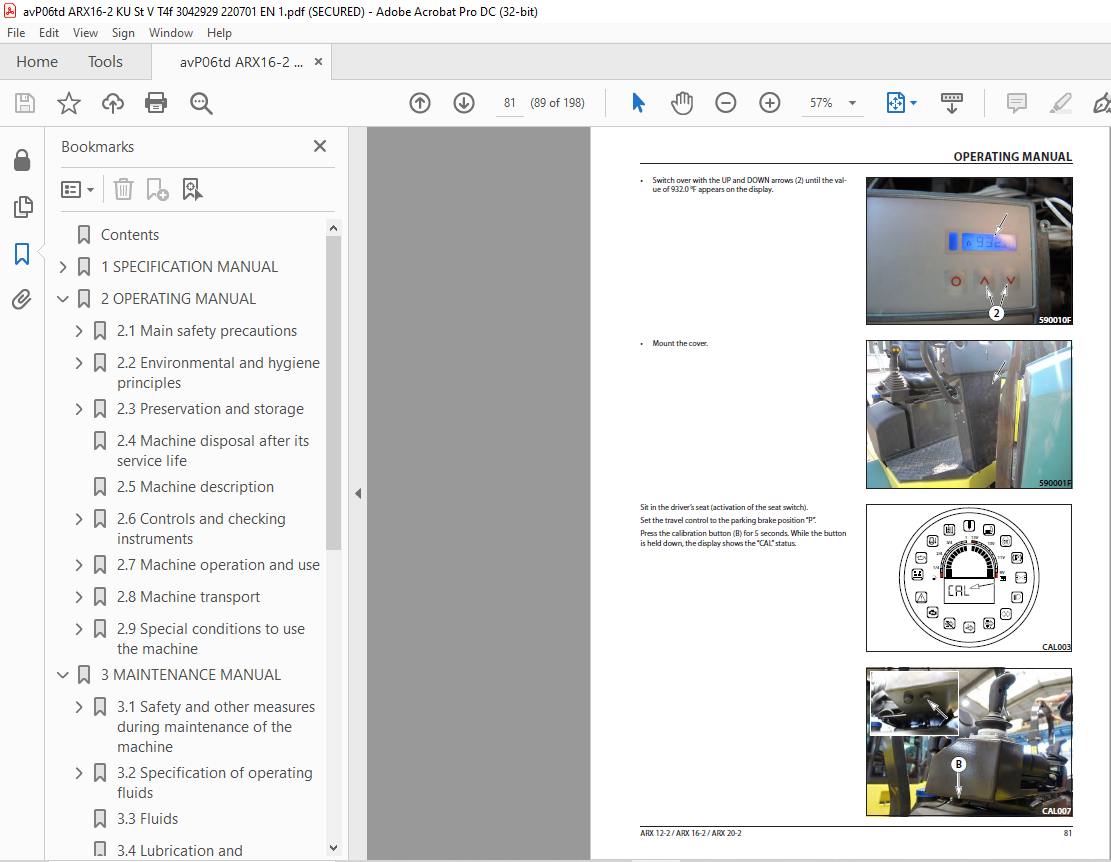The width and height of the screenshot is (1111, 862).
Task: Open zoom level 57% dropdown
Action: [x=852, y=103]
